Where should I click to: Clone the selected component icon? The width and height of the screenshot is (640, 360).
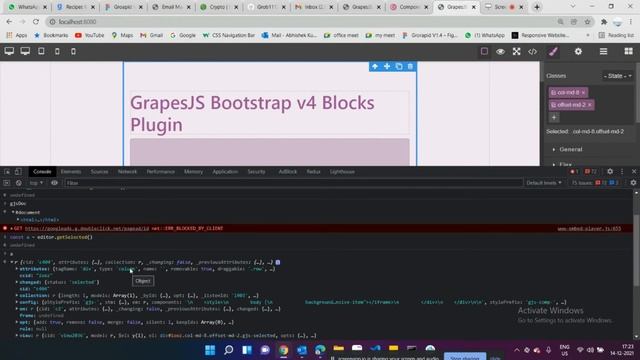(x=399, y=67)
